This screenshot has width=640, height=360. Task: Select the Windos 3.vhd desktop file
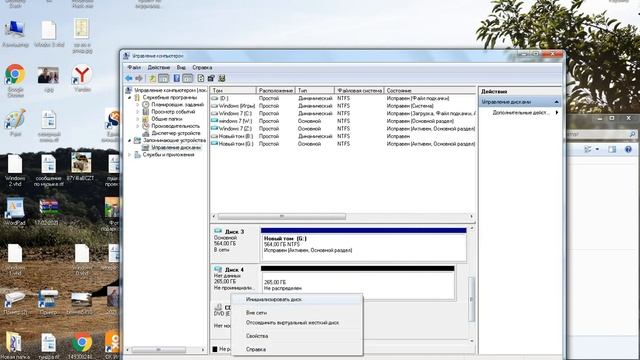pyautogui.click(x=49, y=35)
